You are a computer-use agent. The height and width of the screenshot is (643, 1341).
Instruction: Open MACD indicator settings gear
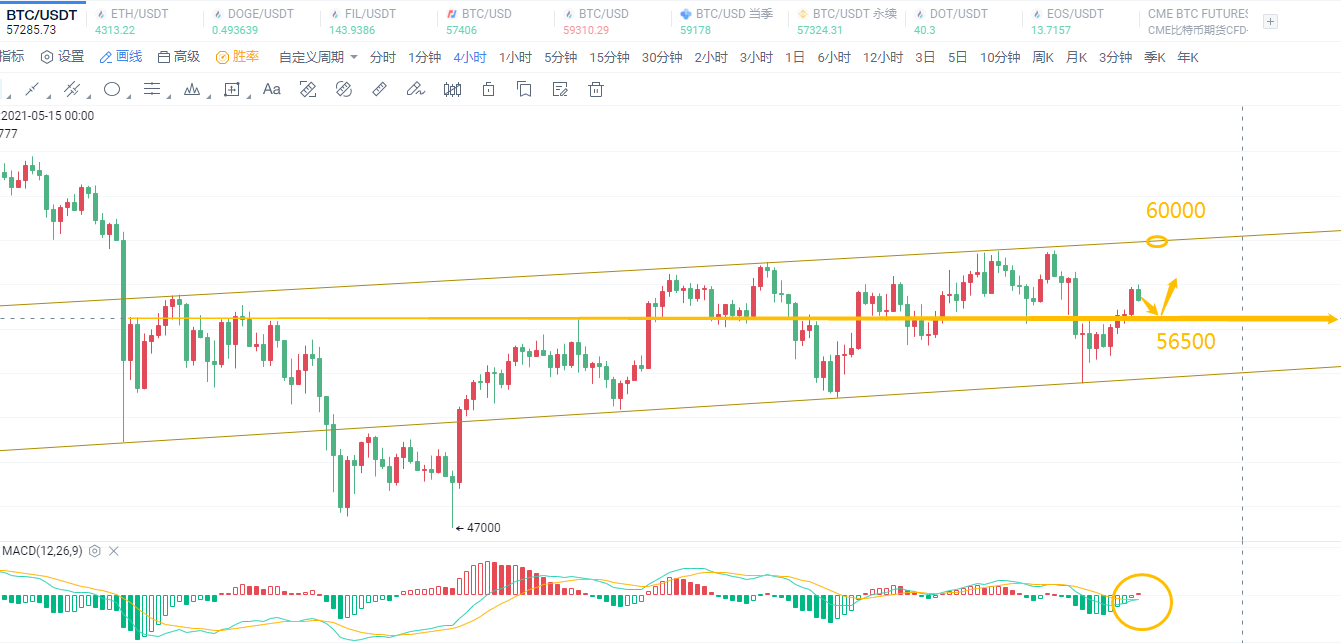95,551
